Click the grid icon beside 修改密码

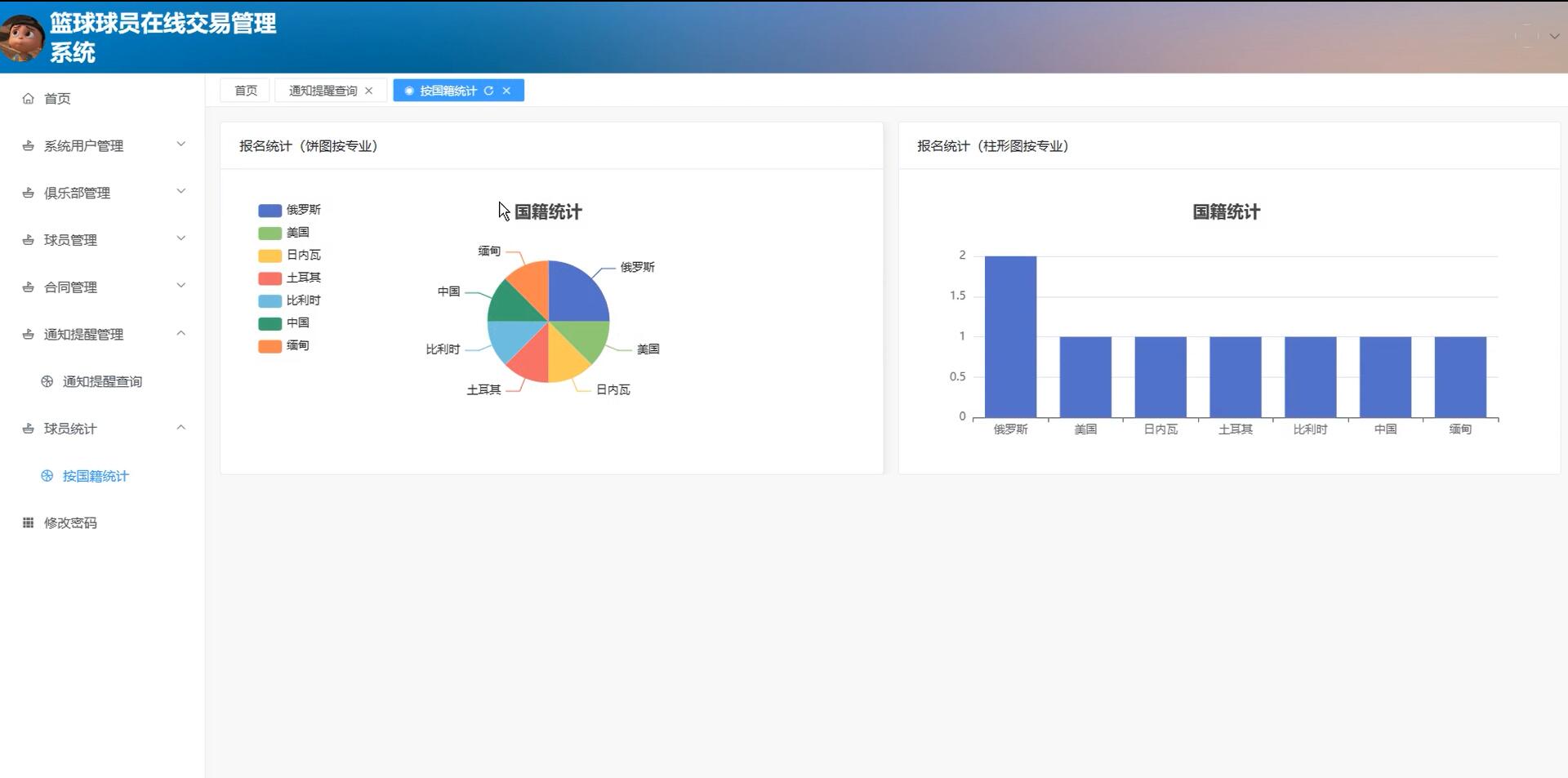coord(28,522)
